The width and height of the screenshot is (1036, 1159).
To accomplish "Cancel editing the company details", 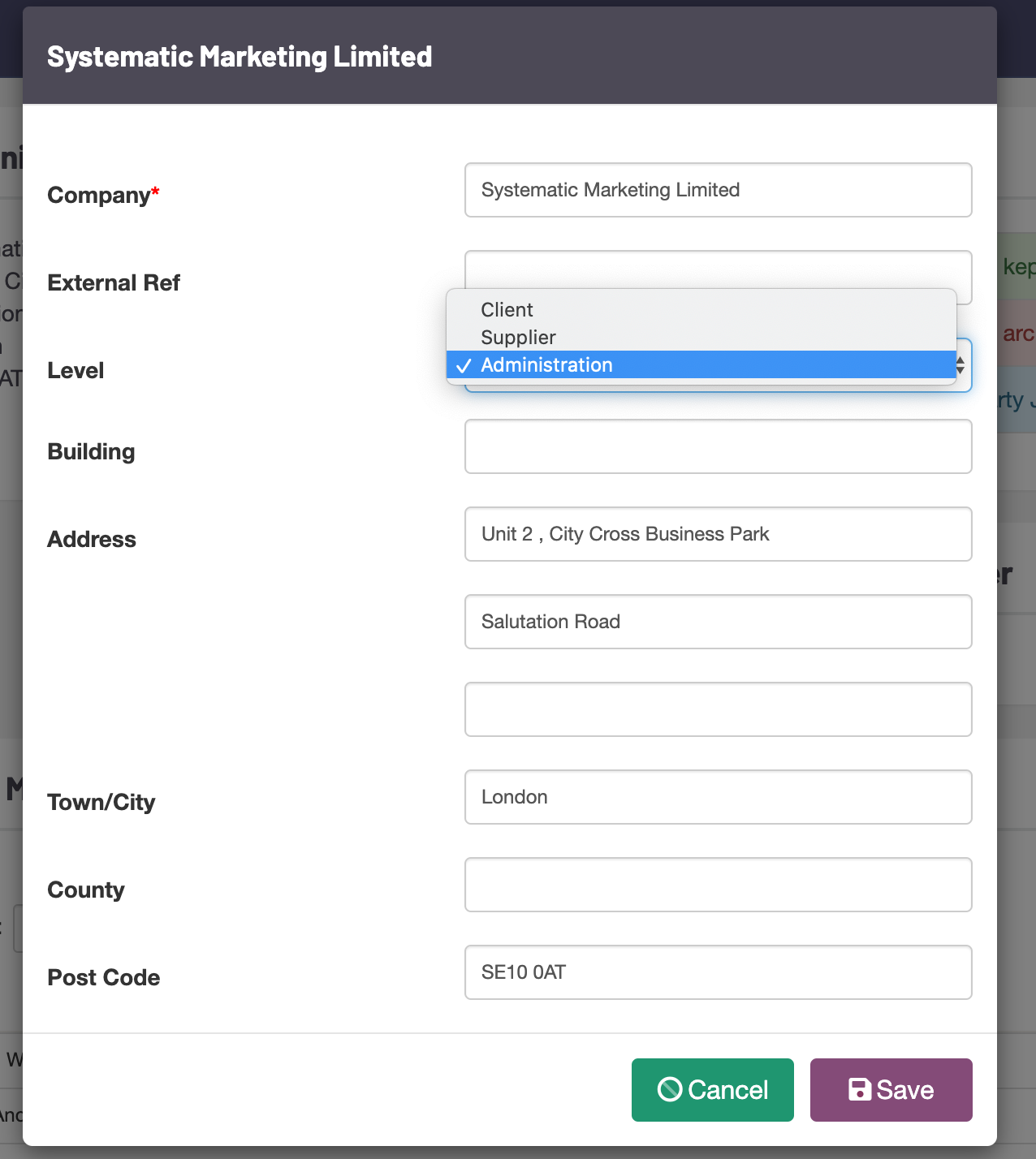I will pos(712,1089).
